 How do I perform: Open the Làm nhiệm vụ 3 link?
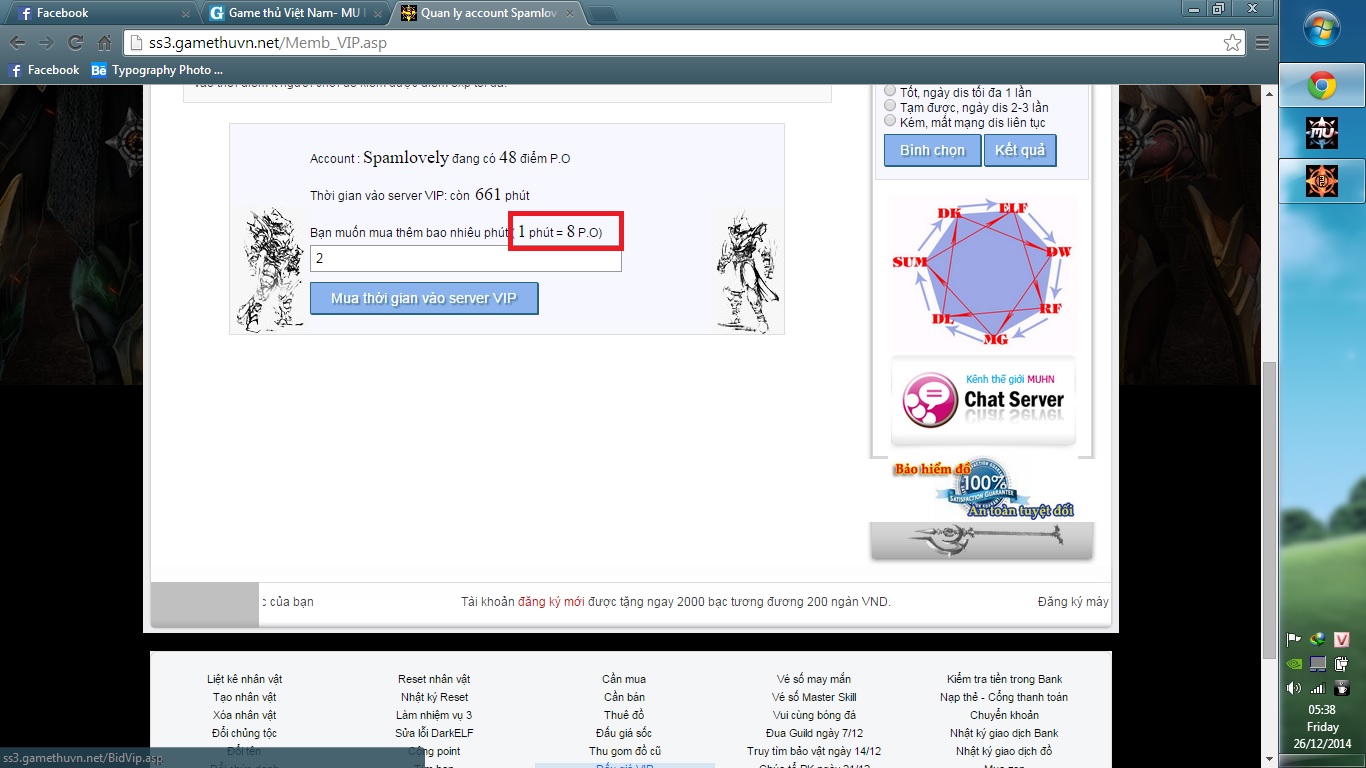434,715
